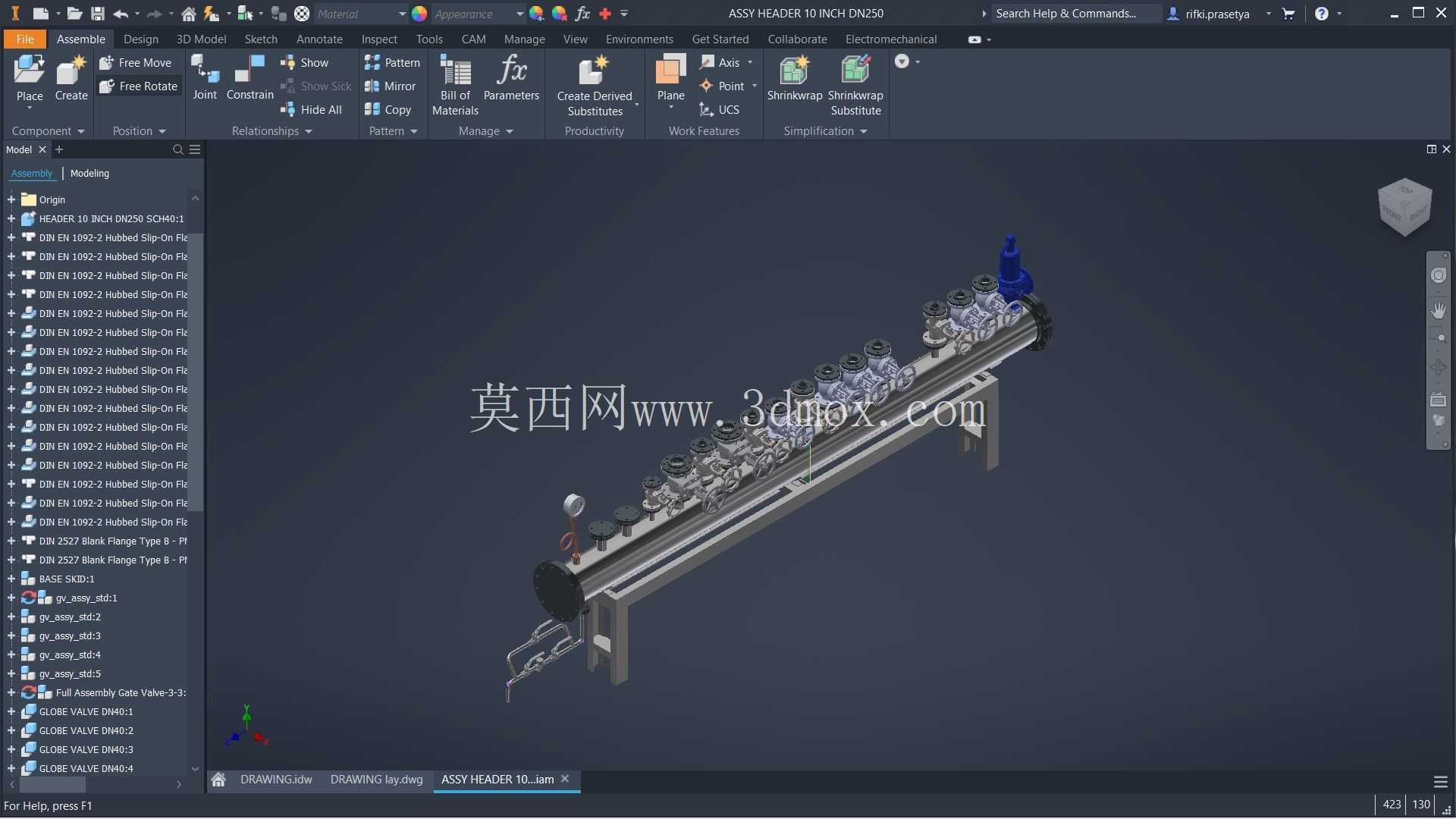Switch to the 3D Model ribbon tab

point(201,39)
